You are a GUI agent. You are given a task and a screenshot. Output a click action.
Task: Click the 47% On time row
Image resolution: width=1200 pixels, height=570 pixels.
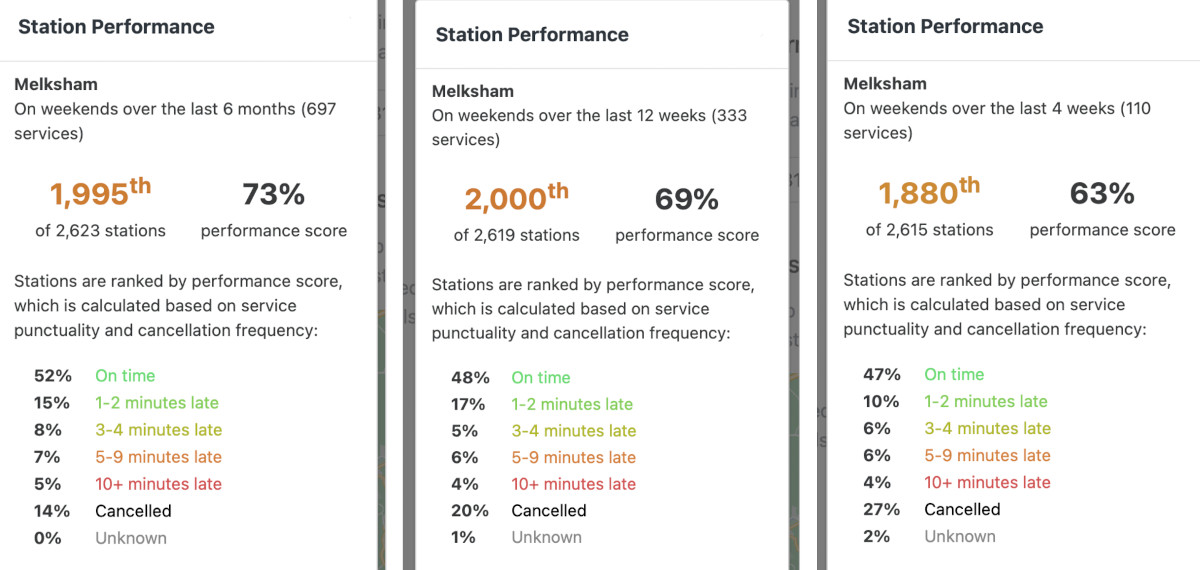coord(954,375)
